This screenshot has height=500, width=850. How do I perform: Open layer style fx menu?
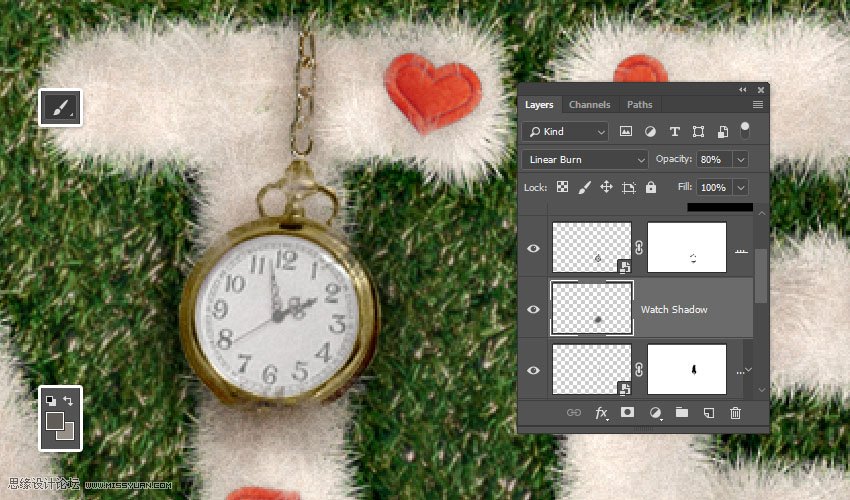tap(602, 412)
